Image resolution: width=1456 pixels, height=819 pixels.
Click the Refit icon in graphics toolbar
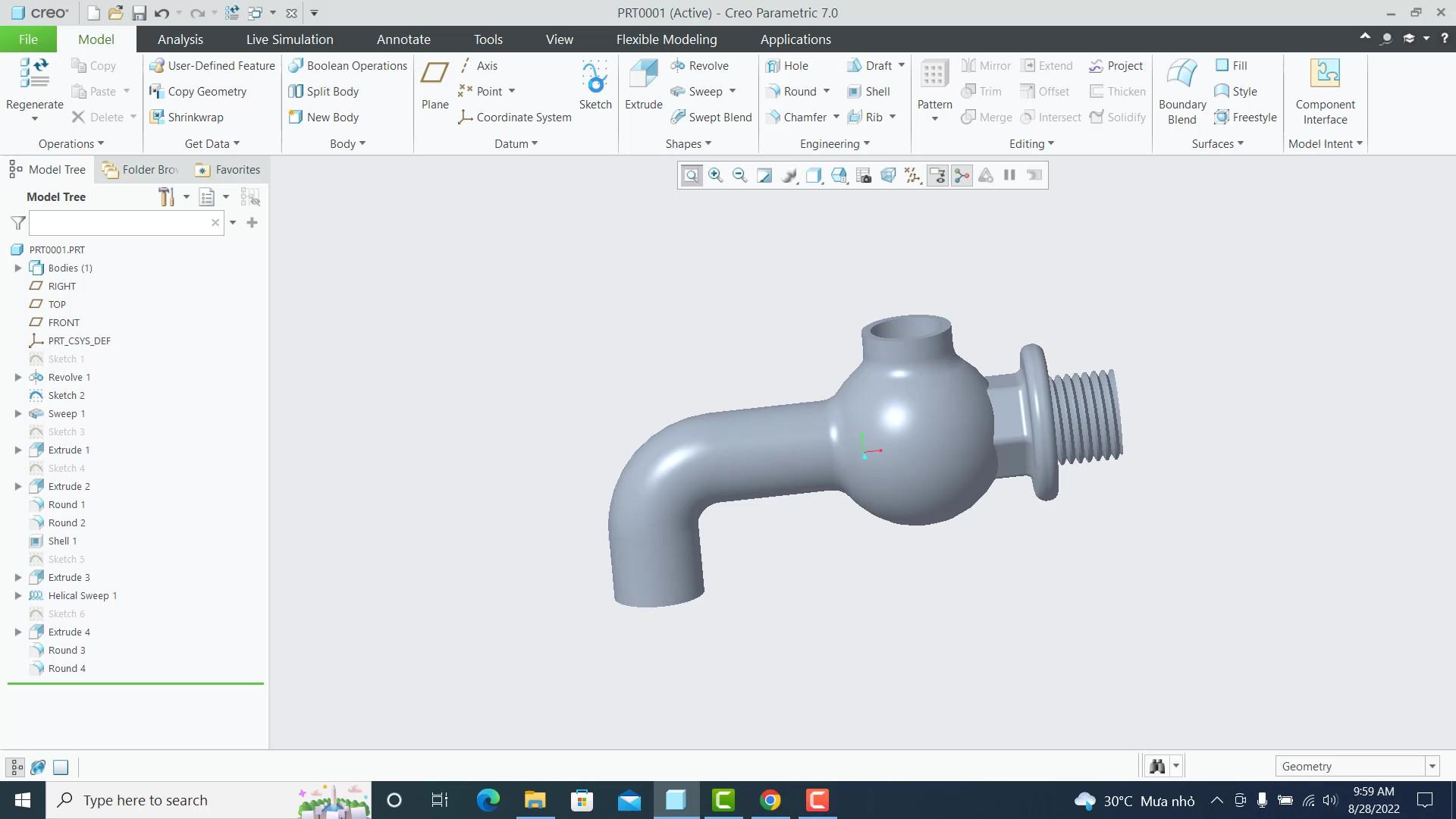point(691,176)
